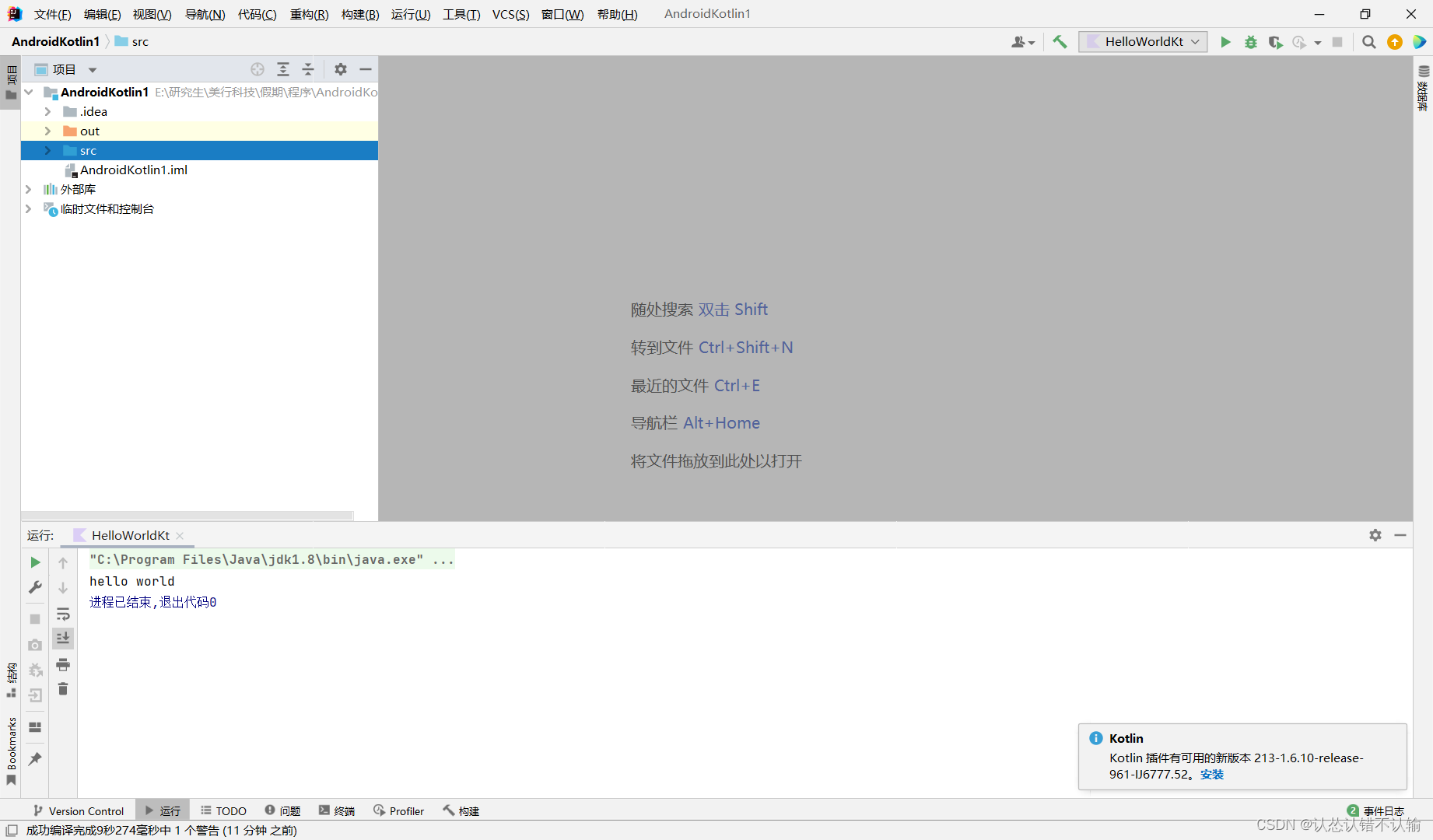Run HelloWorldKt with the green play button
The width and height of the screenshot is (1433, 840).
(1225, 42)
